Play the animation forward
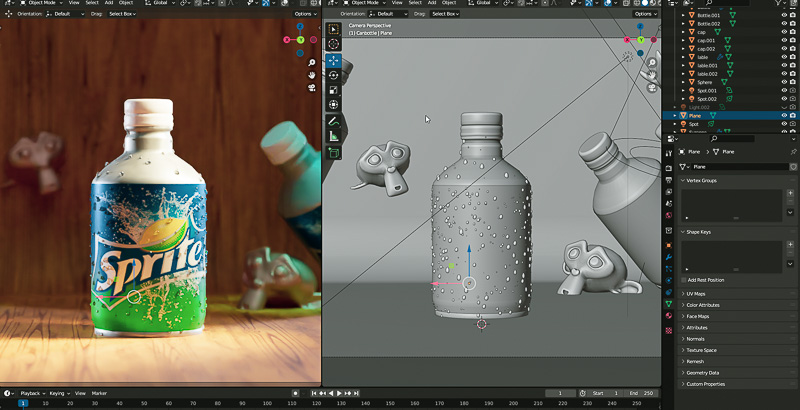800x410 pixels. [x=339, y=393]
